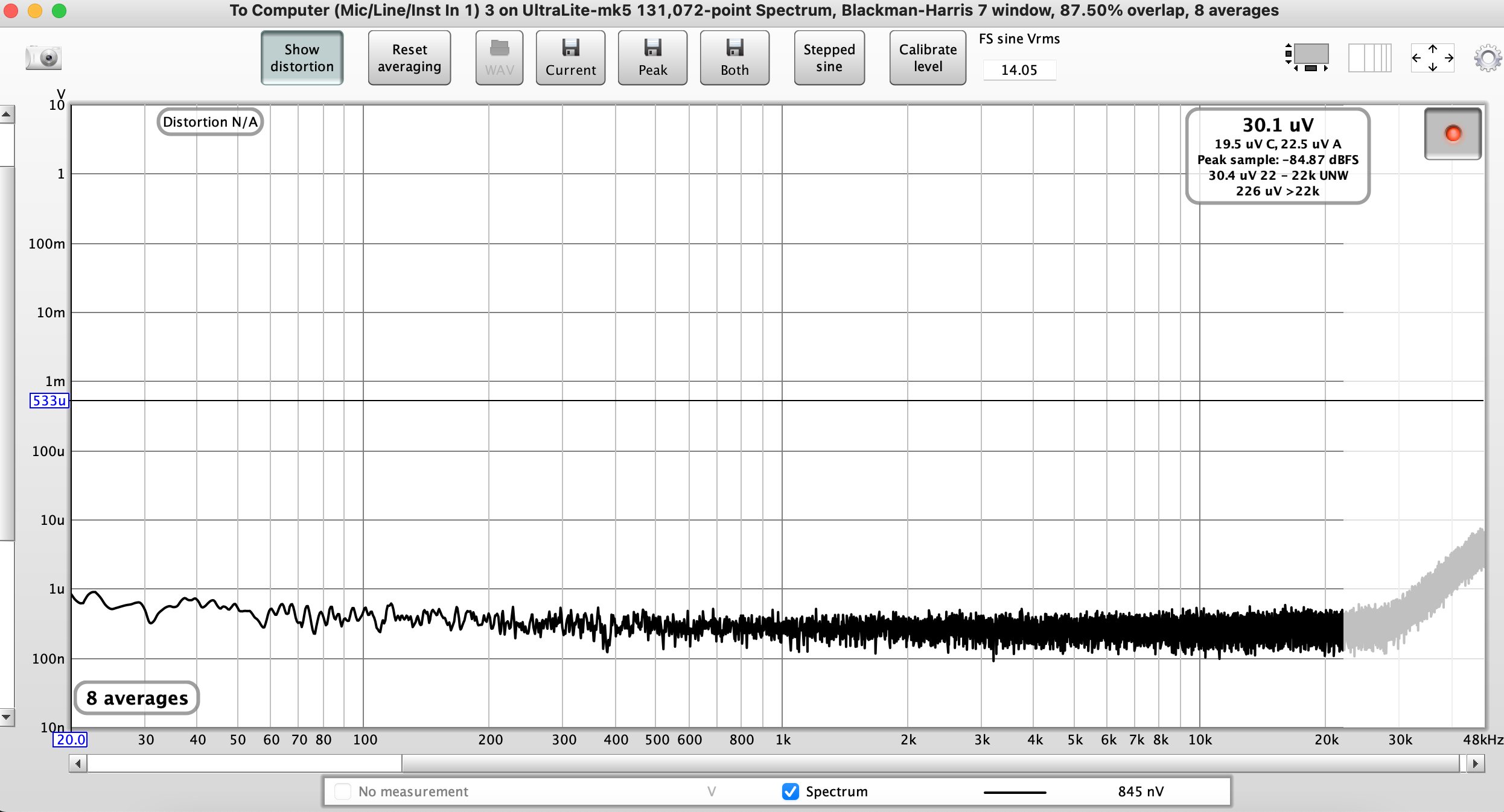This screenshot has height=812, width=1504.
Task: Enable the No measurement checkbox
Action: tap(343, 791)
